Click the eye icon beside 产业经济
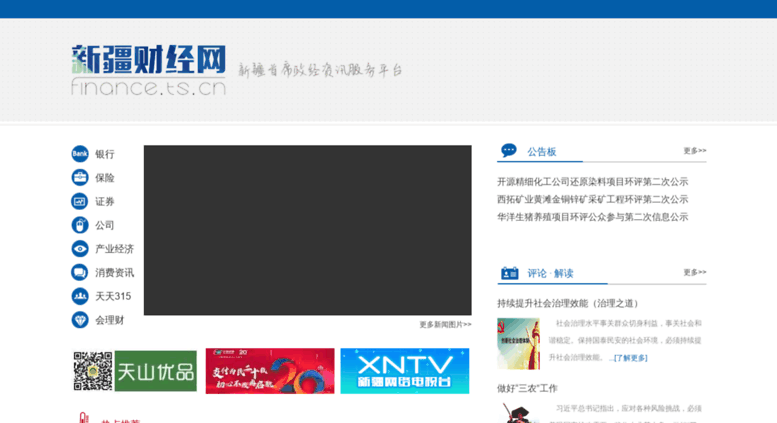 pyautogui.click(x=80, y=249)
